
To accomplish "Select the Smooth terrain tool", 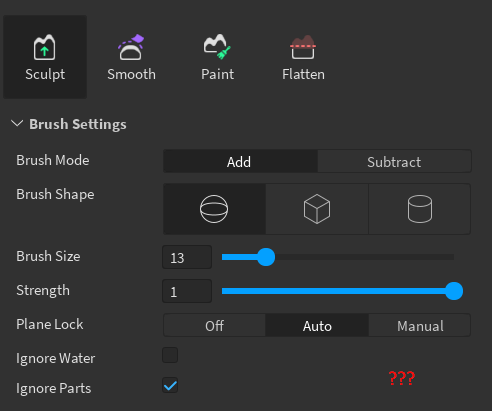I will (131, 57).
